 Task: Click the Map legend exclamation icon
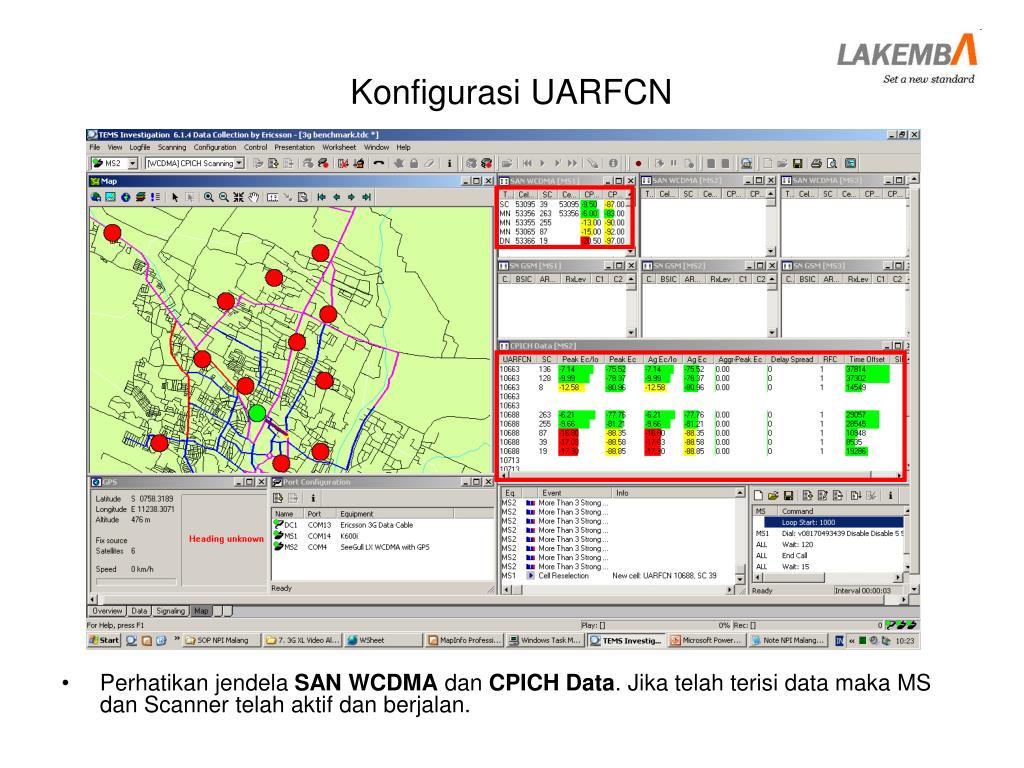click(x=155, y=197)
